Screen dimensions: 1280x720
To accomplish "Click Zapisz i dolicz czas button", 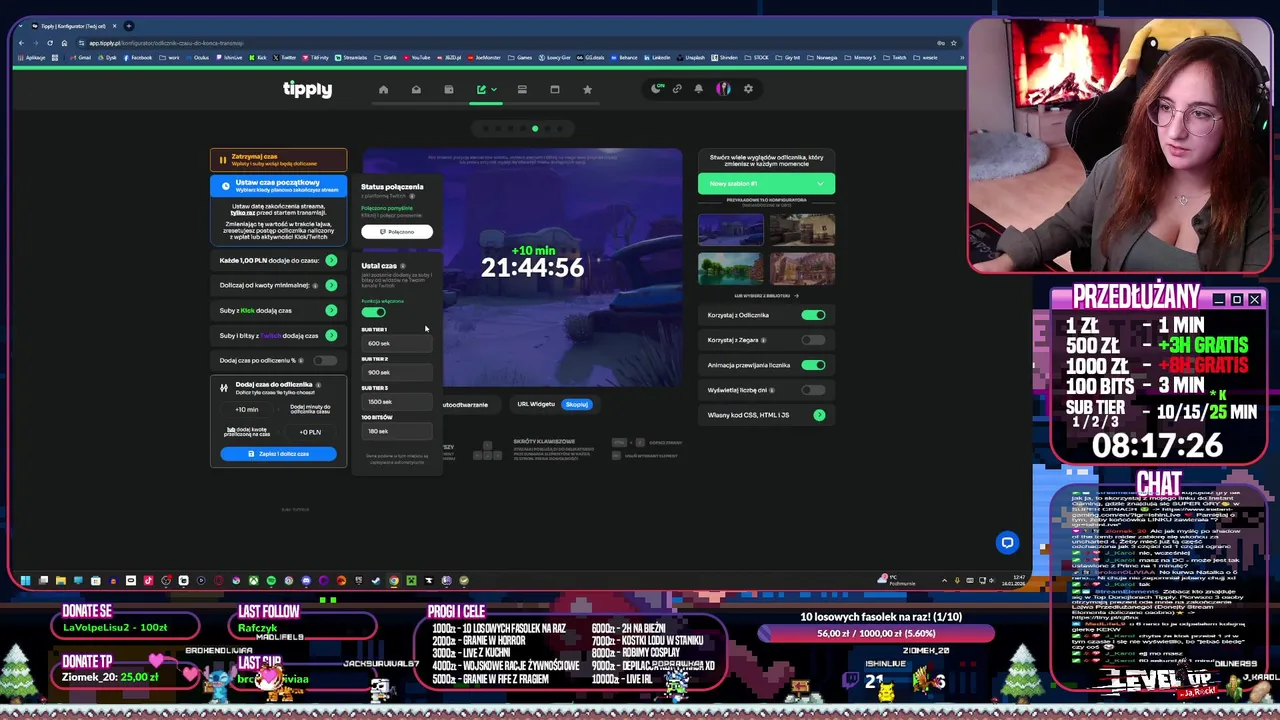I will point(278,454).
